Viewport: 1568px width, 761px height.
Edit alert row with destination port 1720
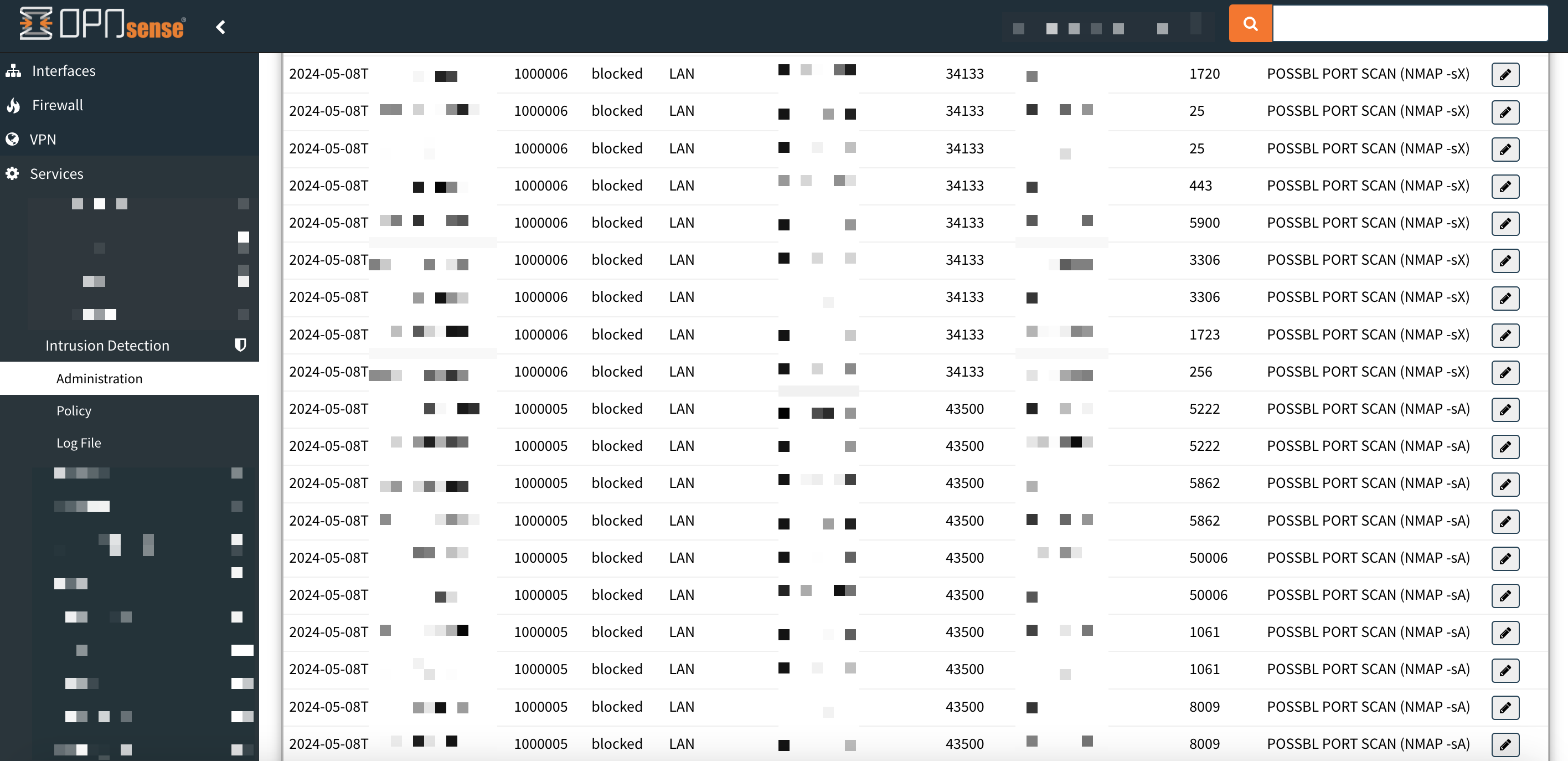pos(1505,75)
